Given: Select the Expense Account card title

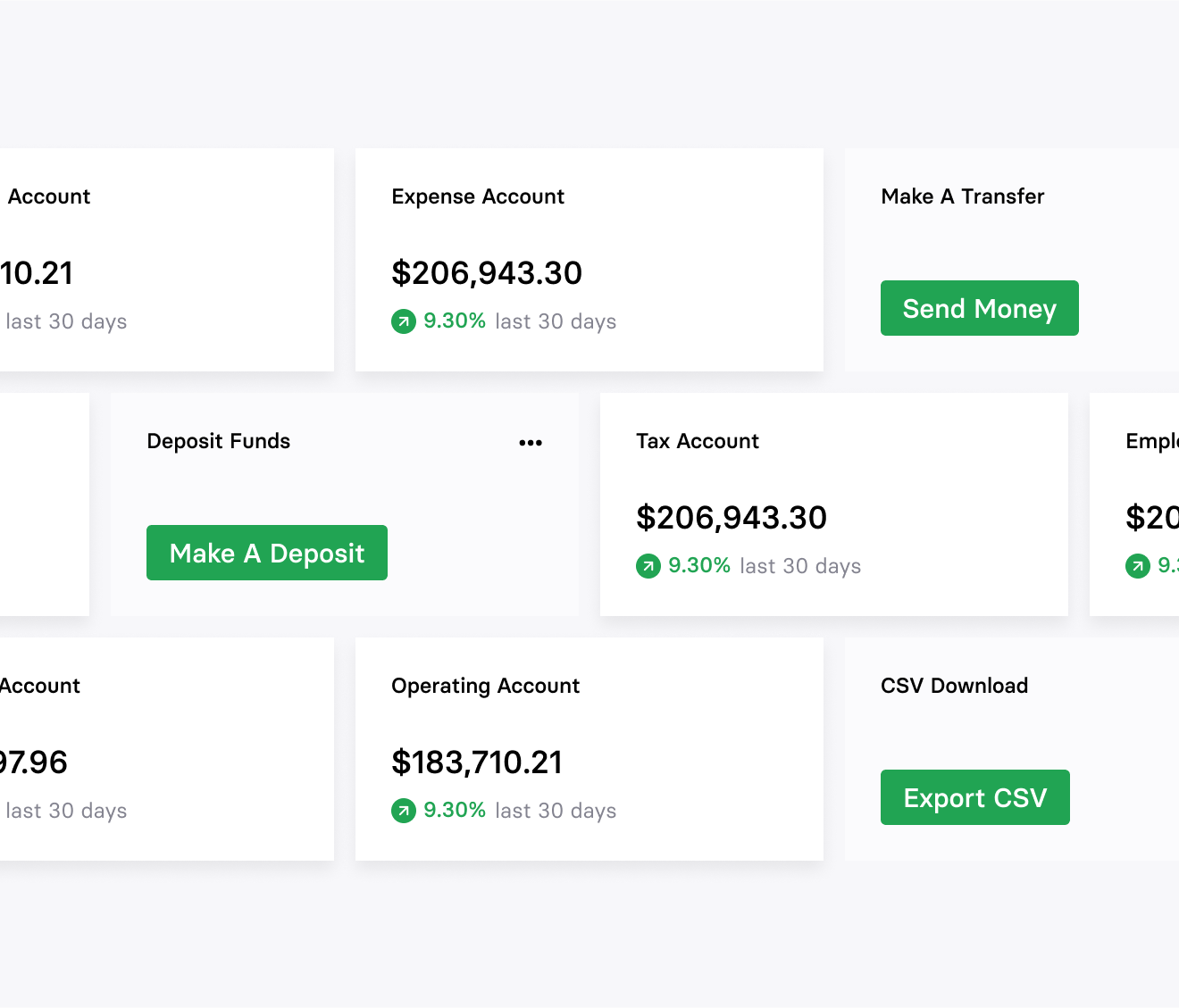Looking at the screenshot, I should (x=478, y=196).
